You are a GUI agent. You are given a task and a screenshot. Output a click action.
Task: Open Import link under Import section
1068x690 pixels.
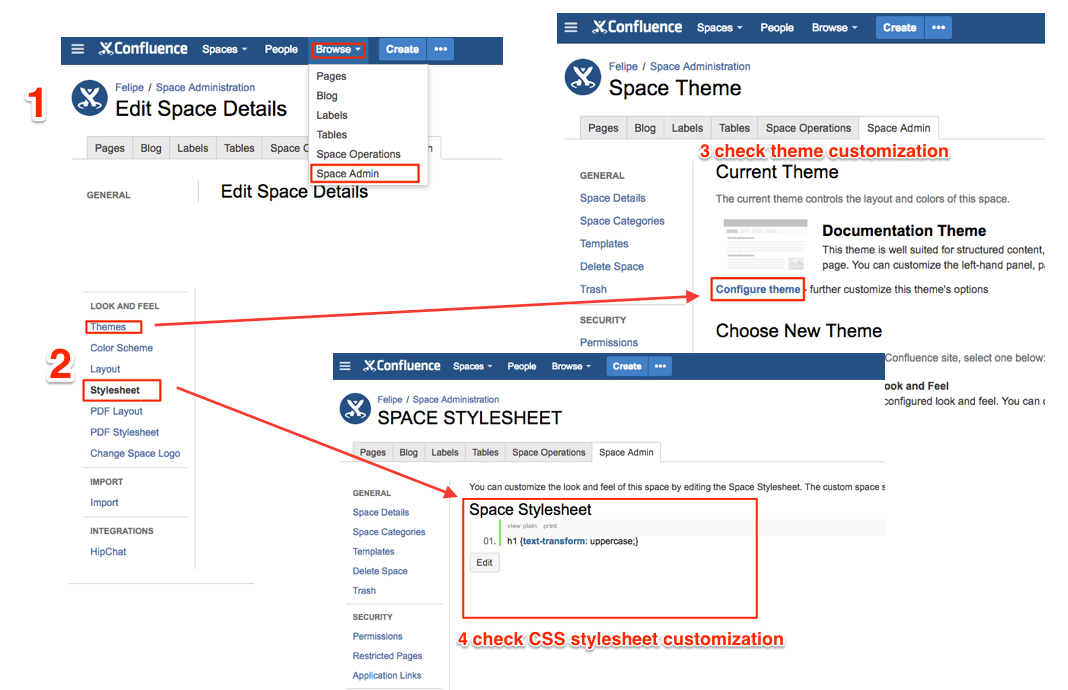tap(104, 503)
